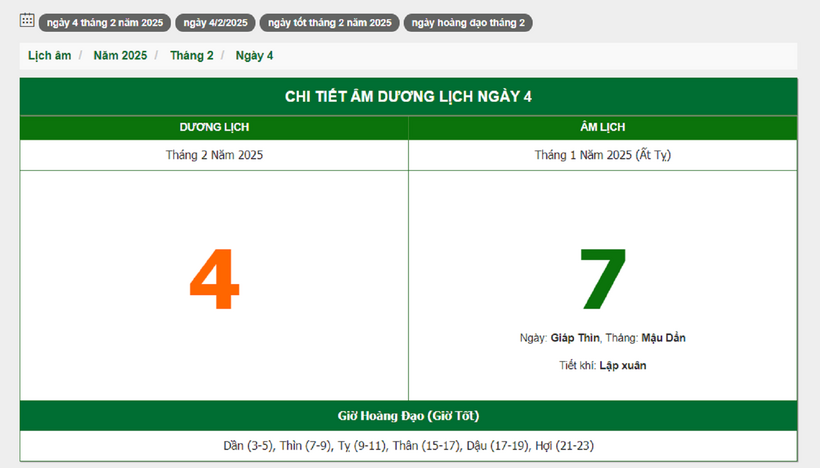Open the 'ngày tốt tháng 2 năm 2025' tag
The image size is (820, 468).
click(x=329, y=23)
